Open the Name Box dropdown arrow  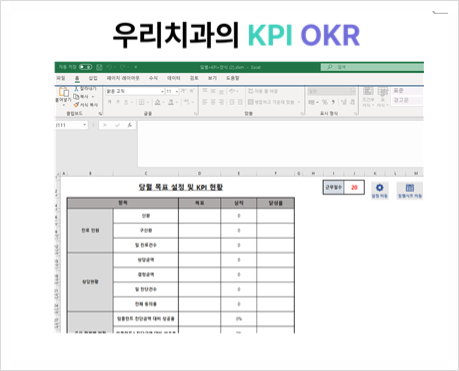85,125
